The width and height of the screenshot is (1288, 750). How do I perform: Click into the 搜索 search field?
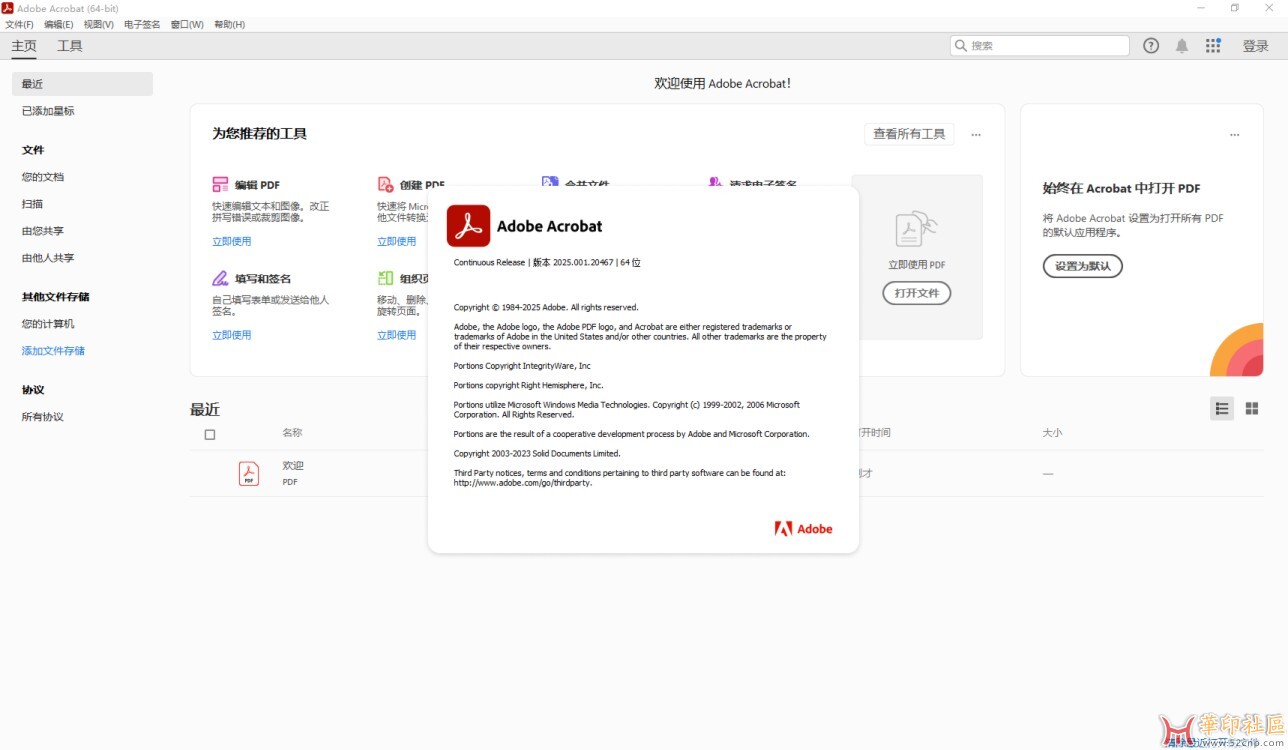(1045, 46)
